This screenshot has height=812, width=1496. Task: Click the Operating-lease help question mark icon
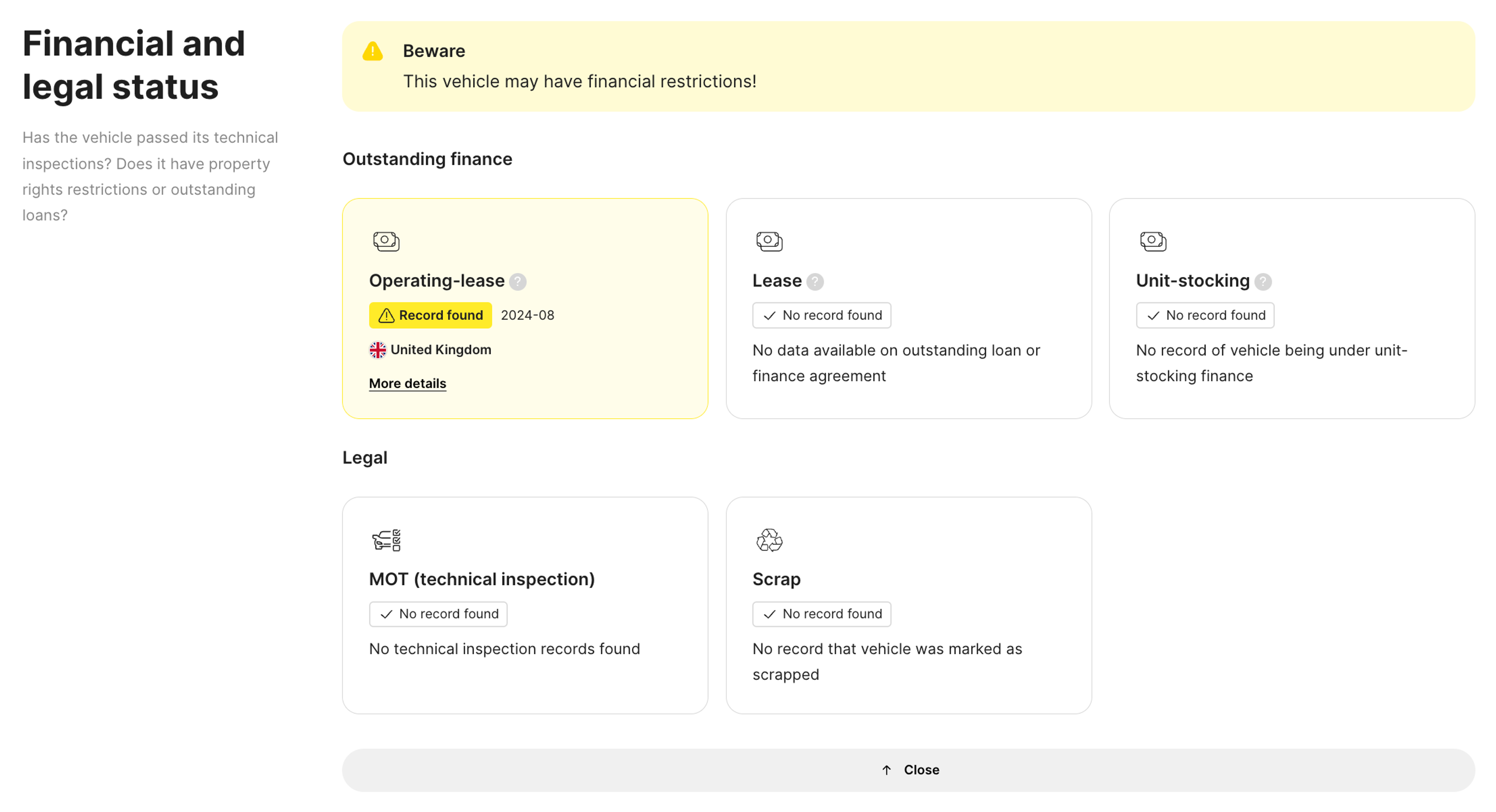(x=517, y=282)
